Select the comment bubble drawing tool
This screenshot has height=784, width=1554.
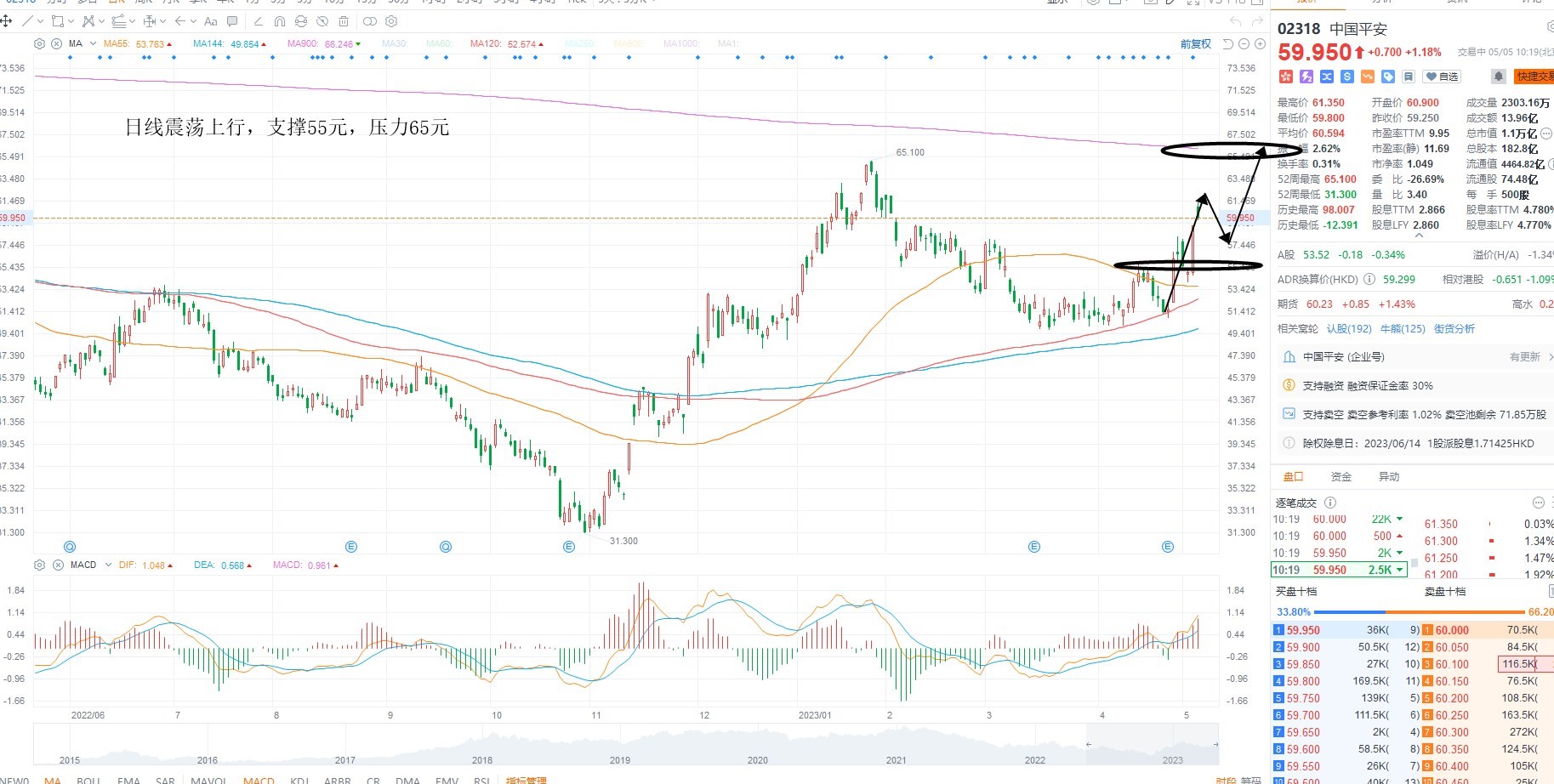(x=232, y=21)
